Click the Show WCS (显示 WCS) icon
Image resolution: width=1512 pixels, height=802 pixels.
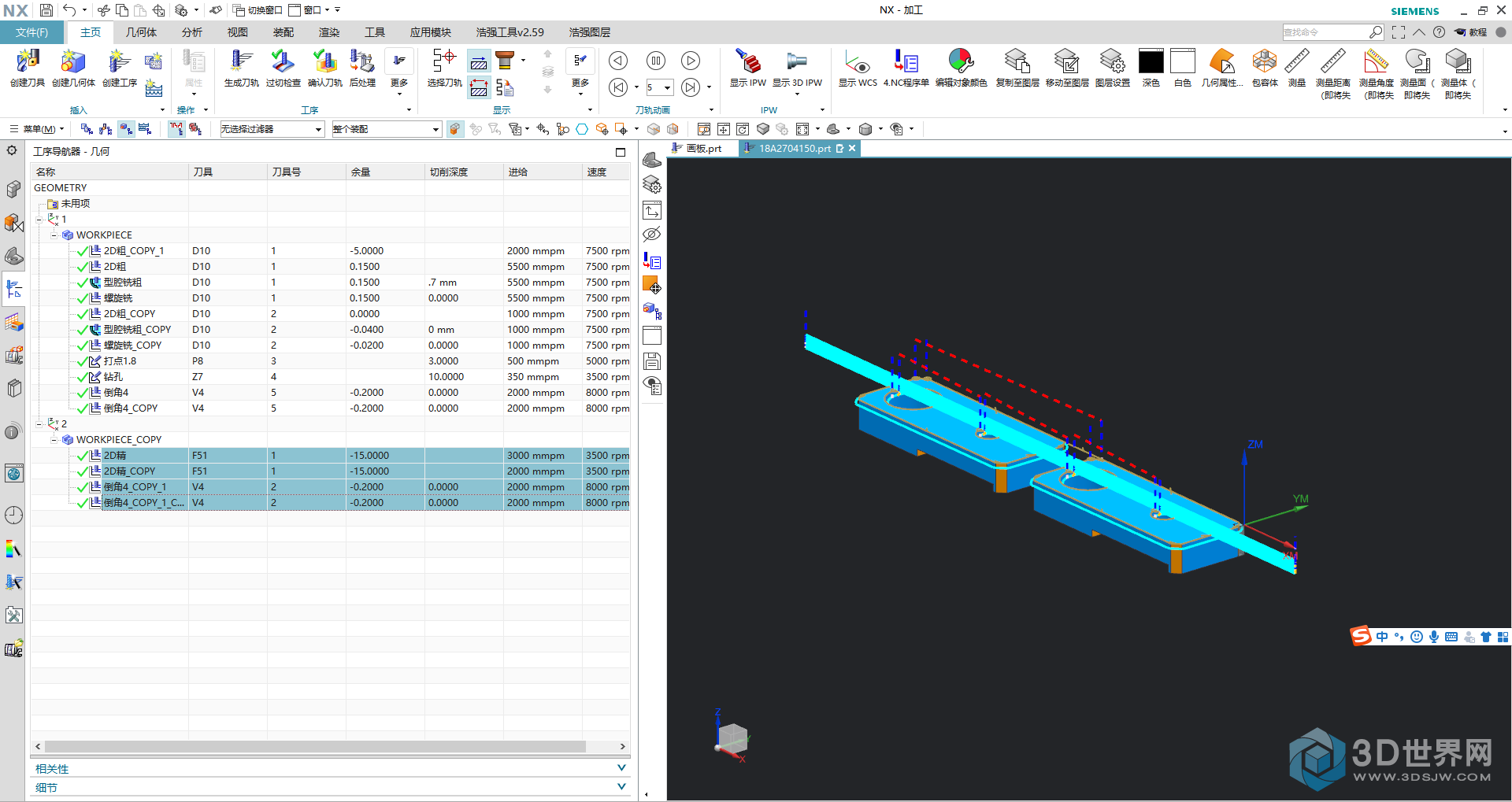point(857,61)
